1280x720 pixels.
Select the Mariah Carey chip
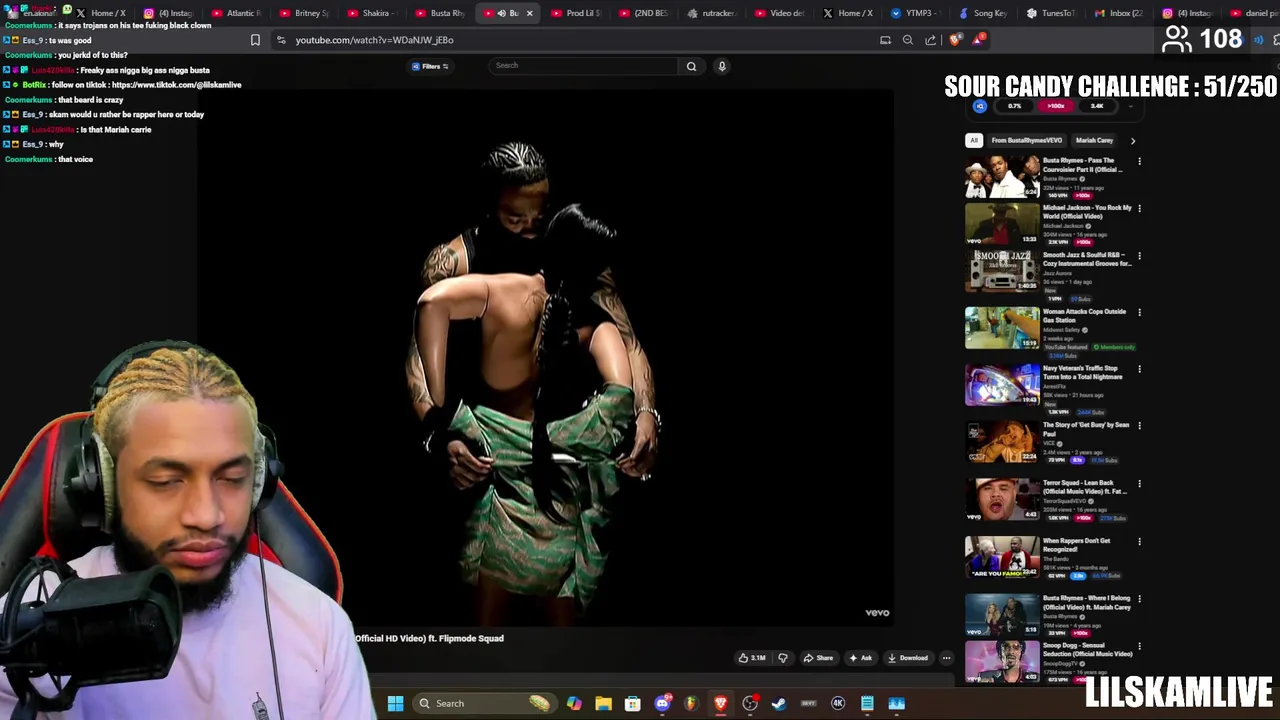(x=1094, y=141)
